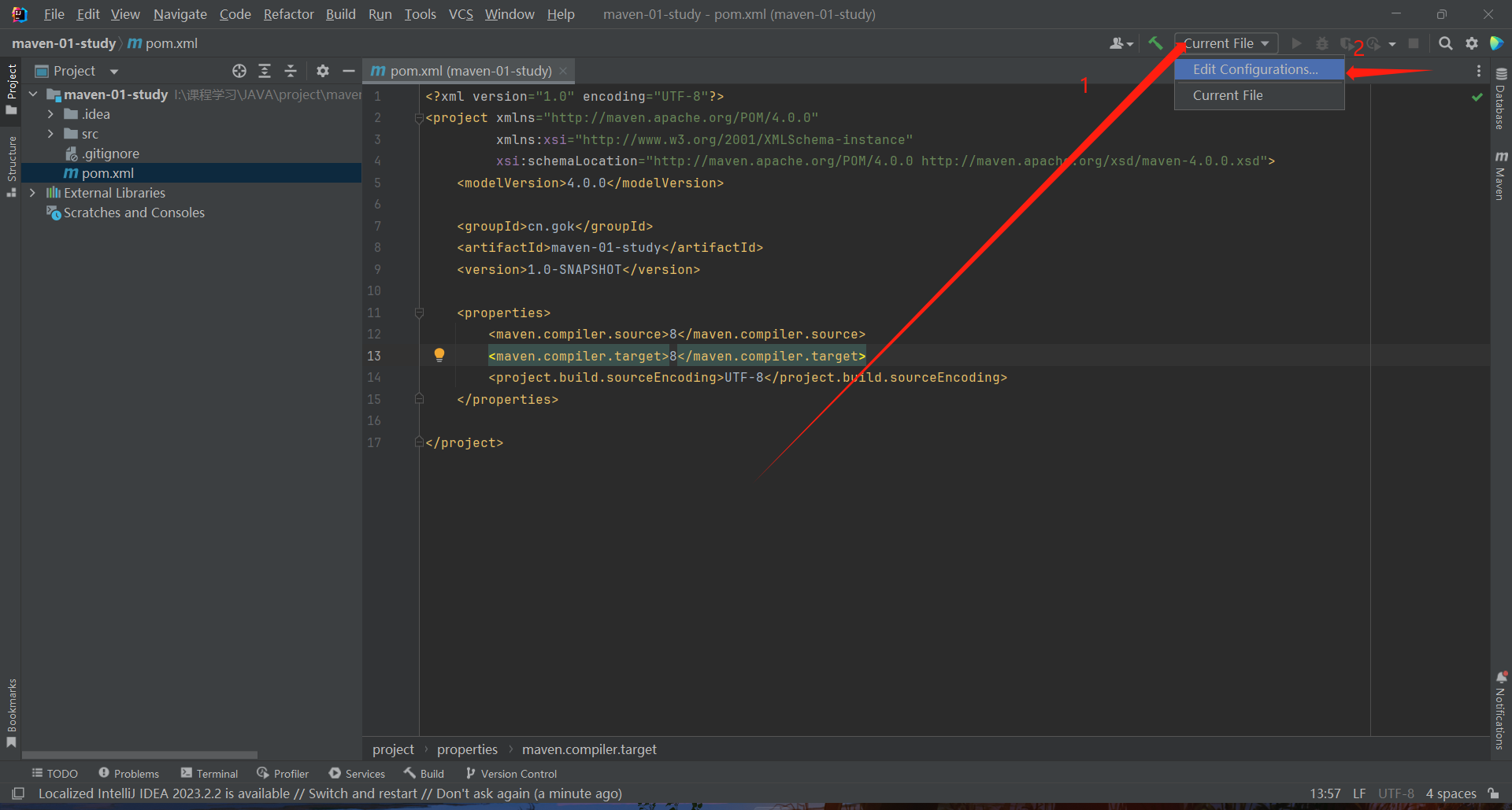Click 'maven.compiler.target' breadcrumb item
Viewport: 1512px width, 810px height.
click(589, 749)
